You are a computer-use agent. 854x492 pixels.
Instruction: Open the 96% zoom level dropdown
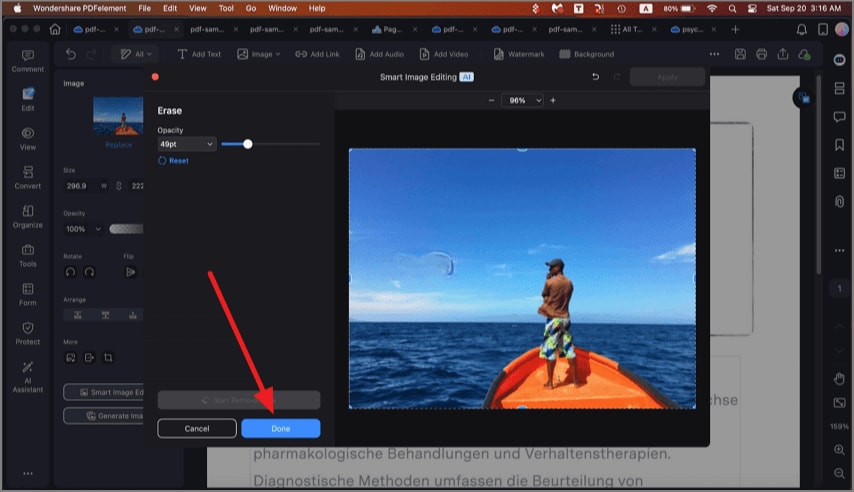pos(522,100)
